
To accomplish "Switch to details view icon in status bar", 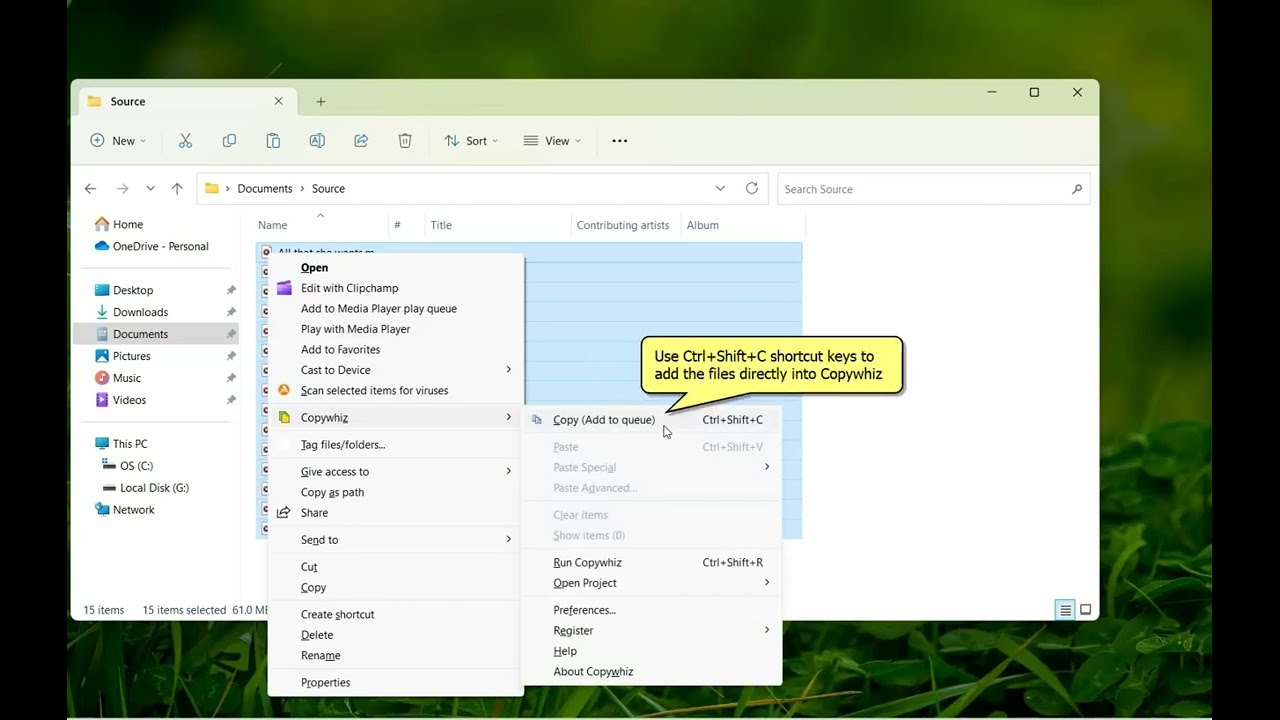I will pos(1066,610).
